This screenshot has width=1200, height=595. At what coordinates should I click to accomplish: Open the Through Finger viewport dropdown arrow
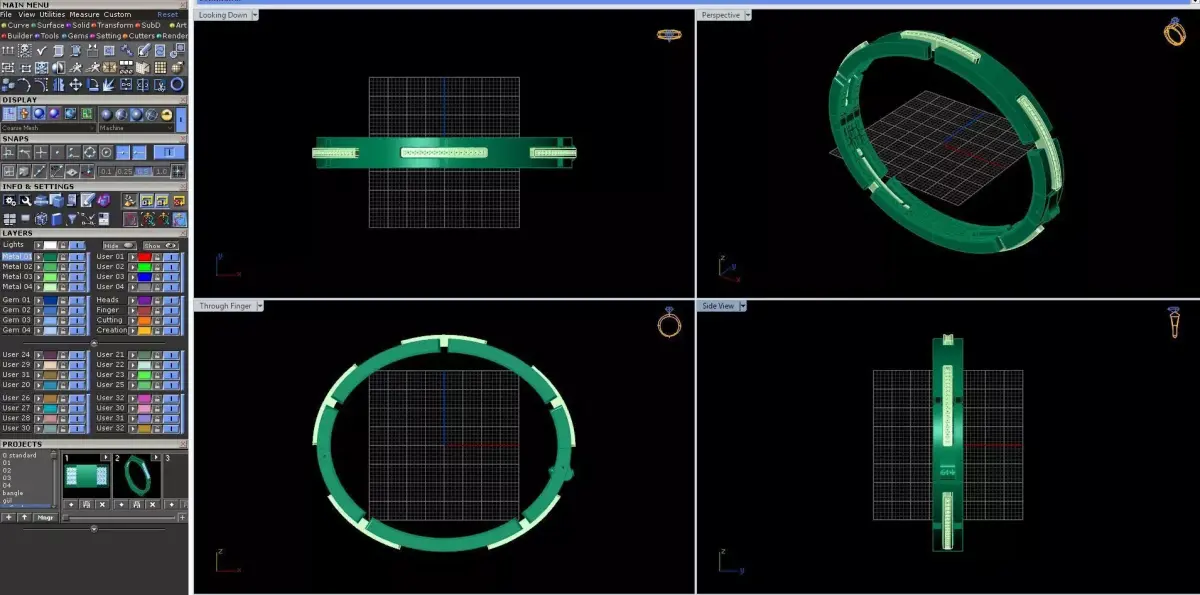[259, 305]
